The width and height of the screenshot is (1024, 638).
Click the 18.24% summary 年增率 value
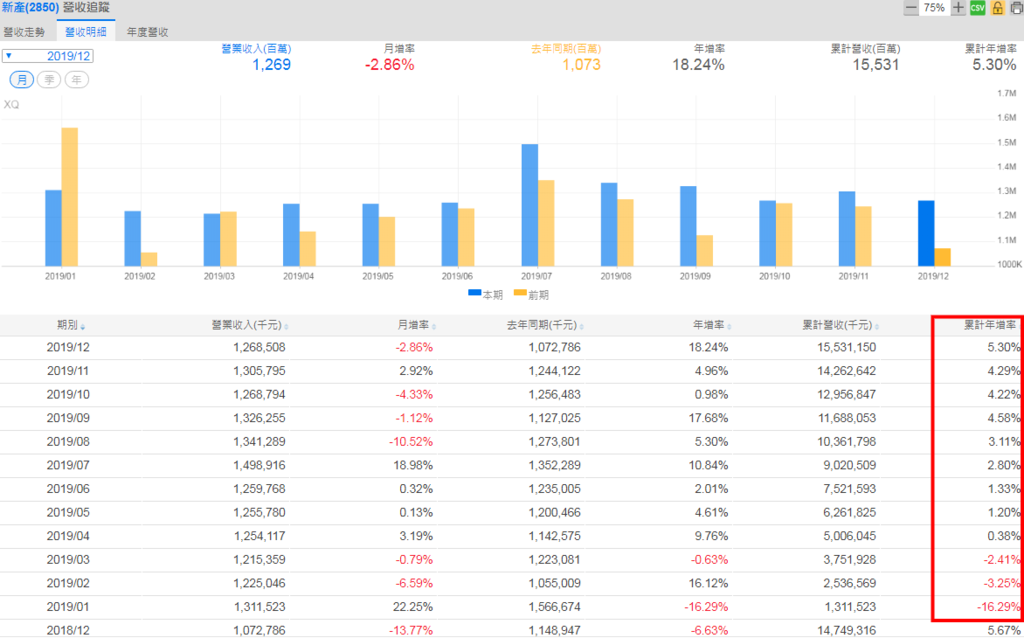[x=698, y=65]
